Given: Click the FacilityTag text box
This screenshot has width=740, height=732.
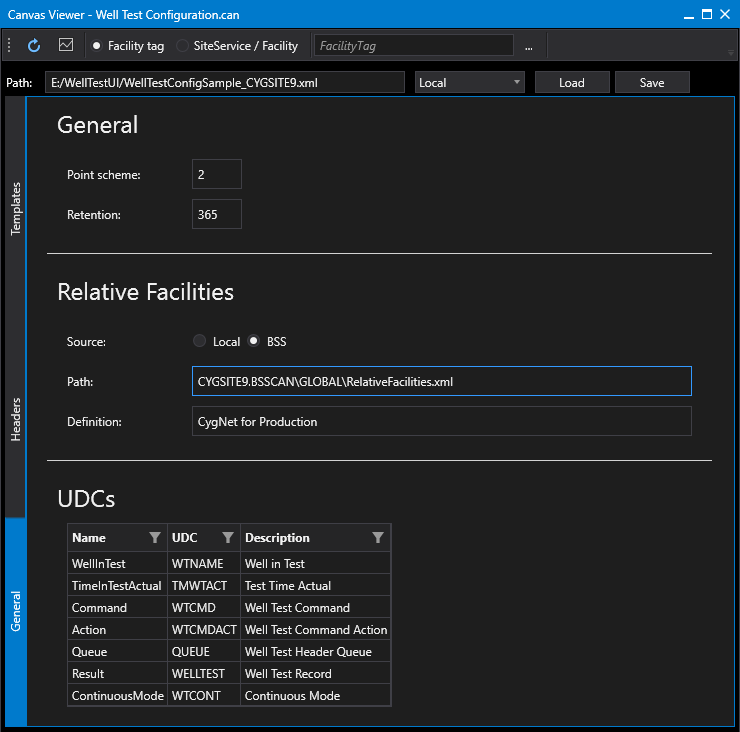Looking at the screenshot, I should [x=414, y=46].
